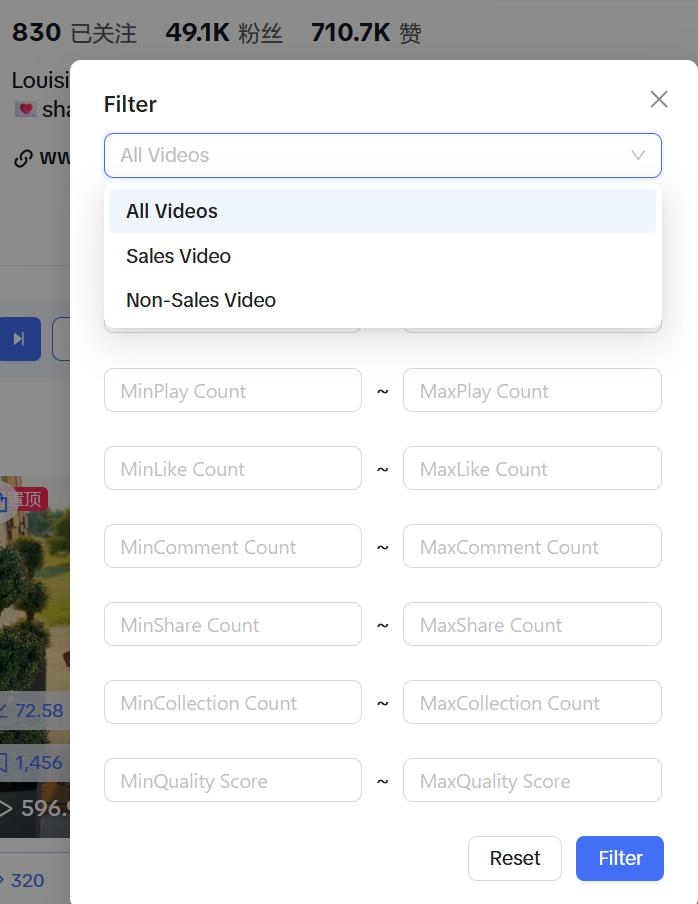The width and height of the screenshot is (698, 904).
Task: Click the Reset button
Action: tap(515, 858)
